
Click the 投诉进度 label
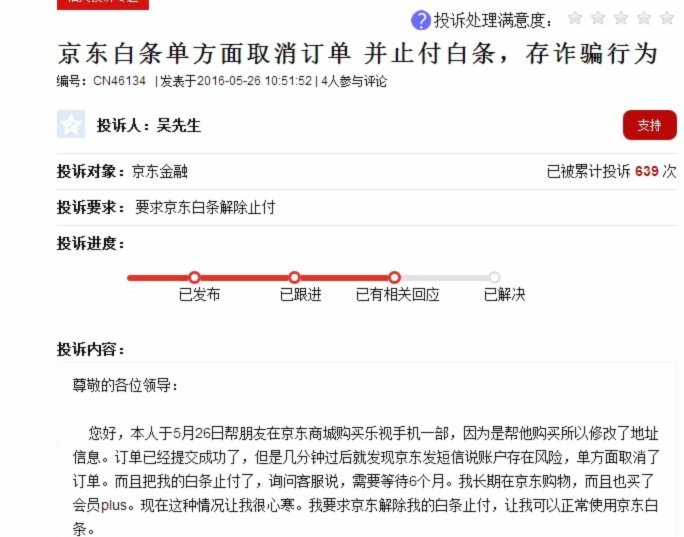point(90,243)
